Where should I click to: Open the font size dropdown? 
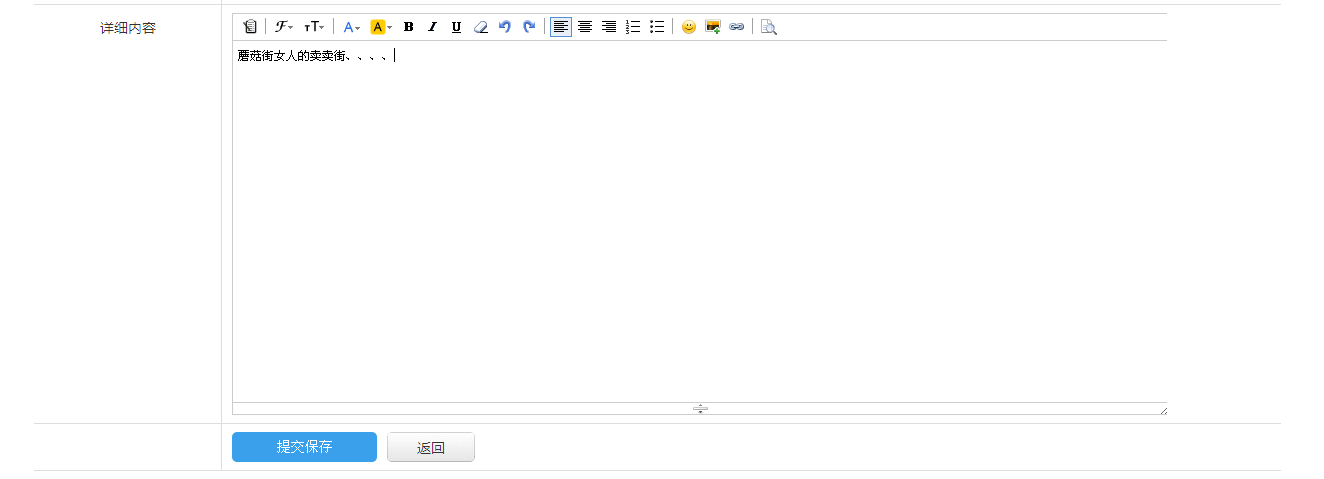314,27
